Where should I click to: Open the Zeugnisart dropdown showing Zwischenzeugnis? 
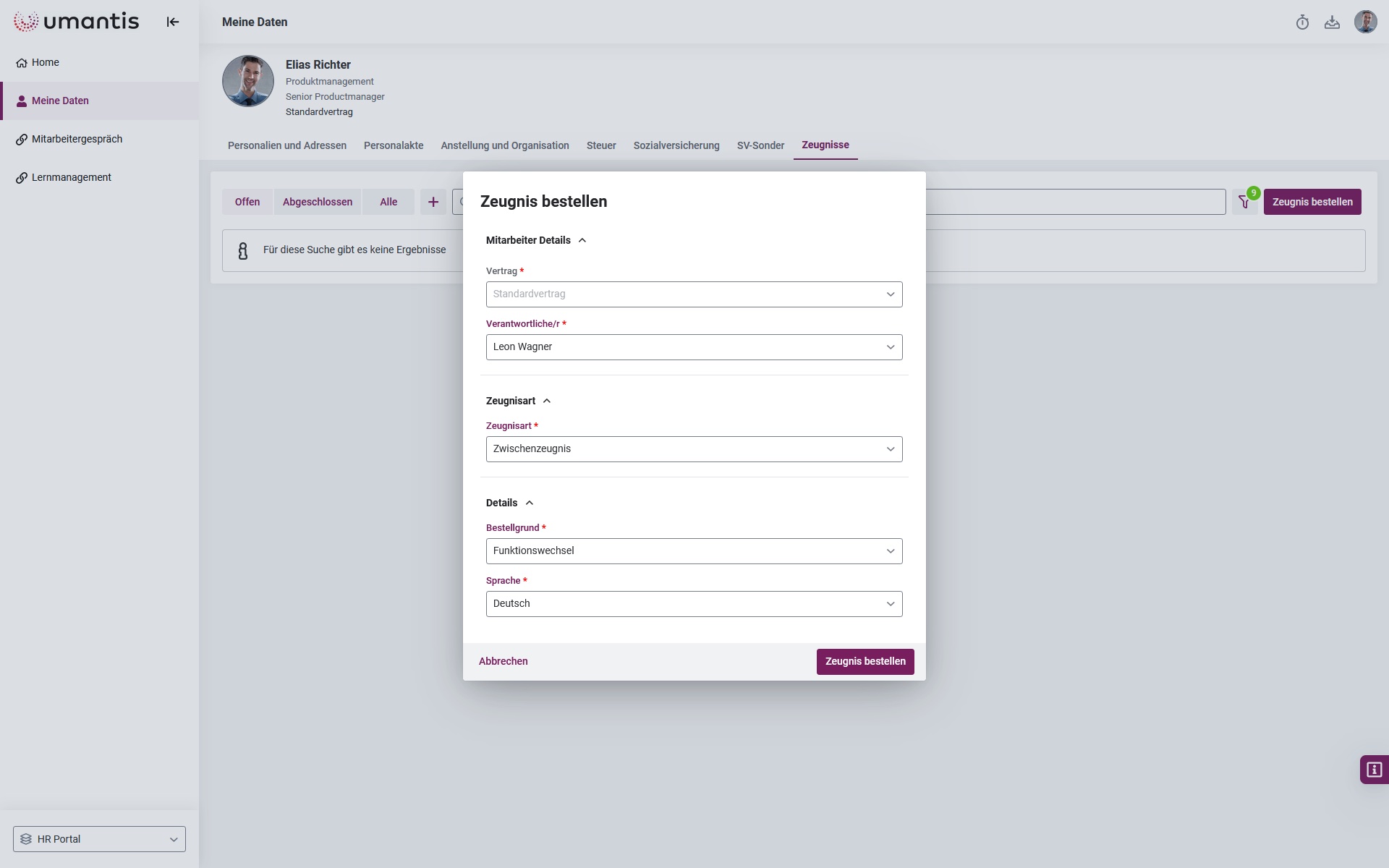click(694, 449)
